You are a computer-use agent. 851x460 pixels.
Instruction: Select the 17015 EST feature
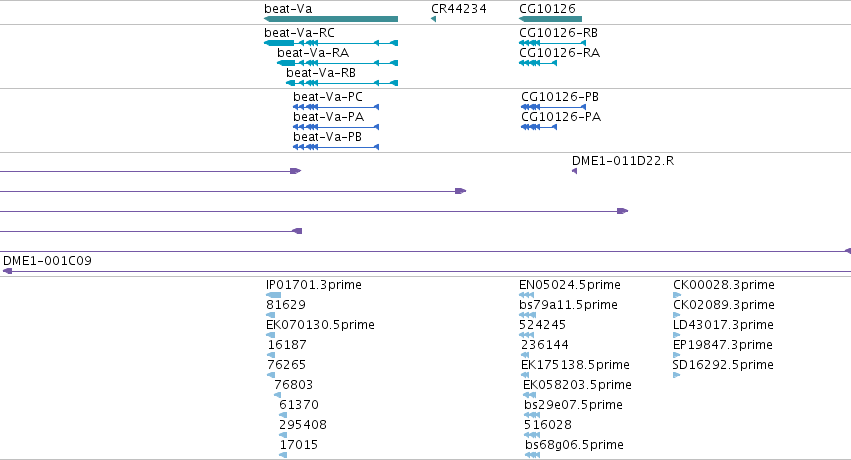(299, 446)
